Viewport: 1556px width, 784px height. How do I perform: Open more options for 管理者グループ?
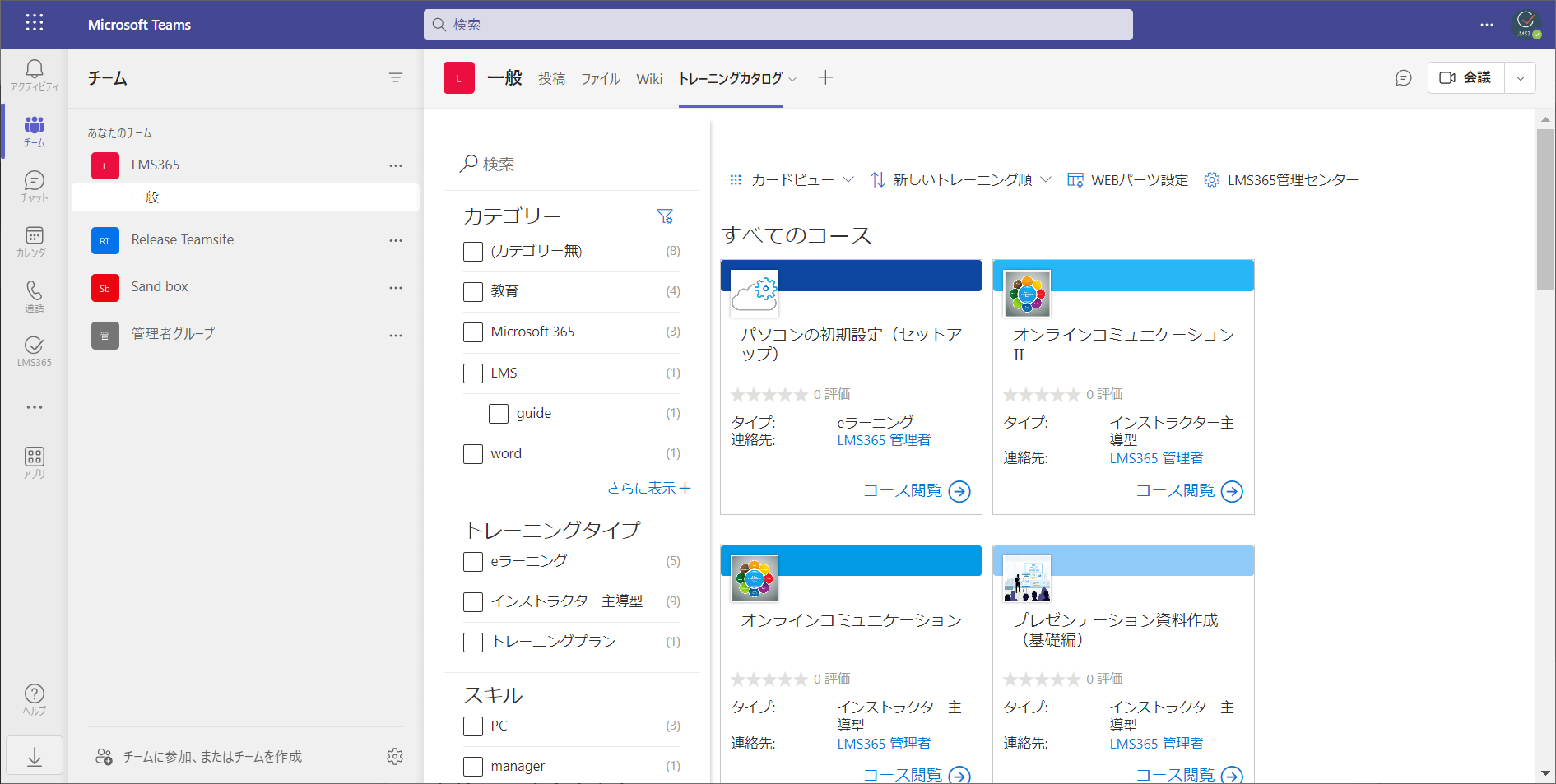pos(396,335)
